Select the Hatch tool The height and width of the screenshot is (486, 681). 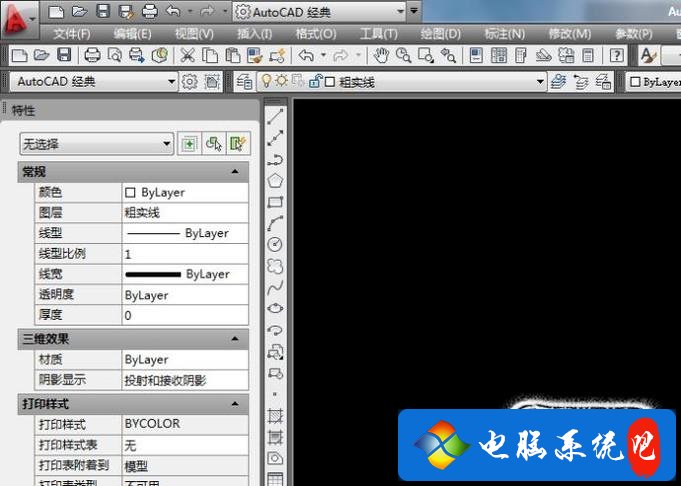pos(275,416)
